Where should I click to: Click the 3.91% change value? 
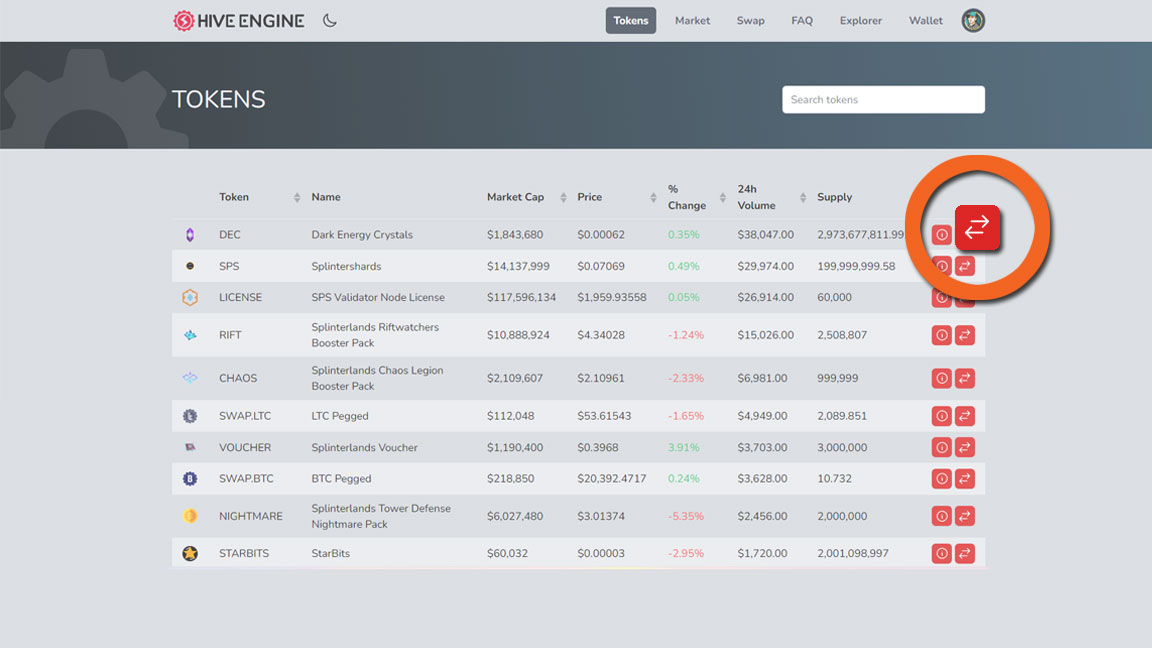coord(683,447)
